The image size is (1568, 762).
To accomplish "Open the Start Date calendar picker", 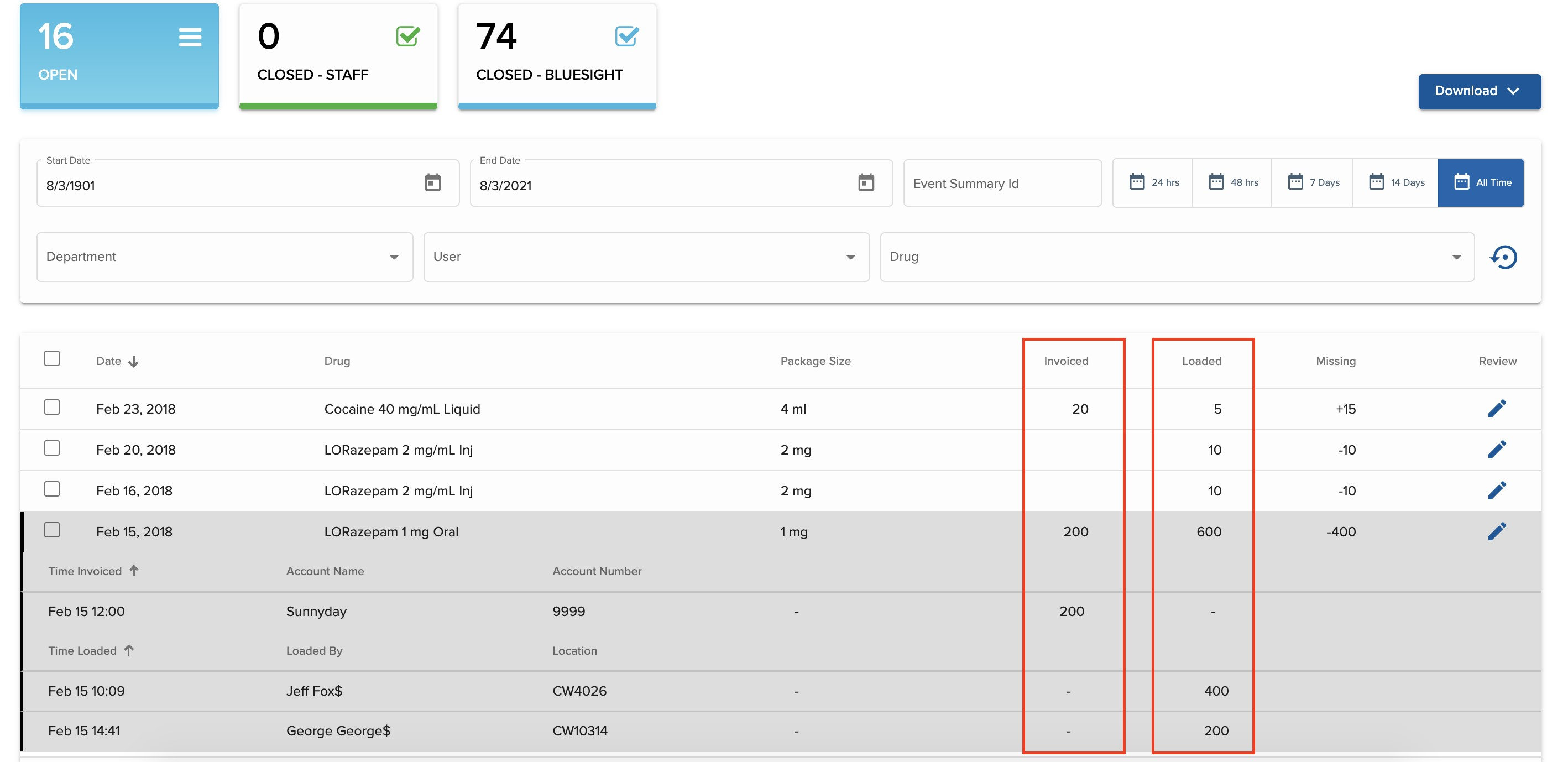I will (x=432, y=182).
